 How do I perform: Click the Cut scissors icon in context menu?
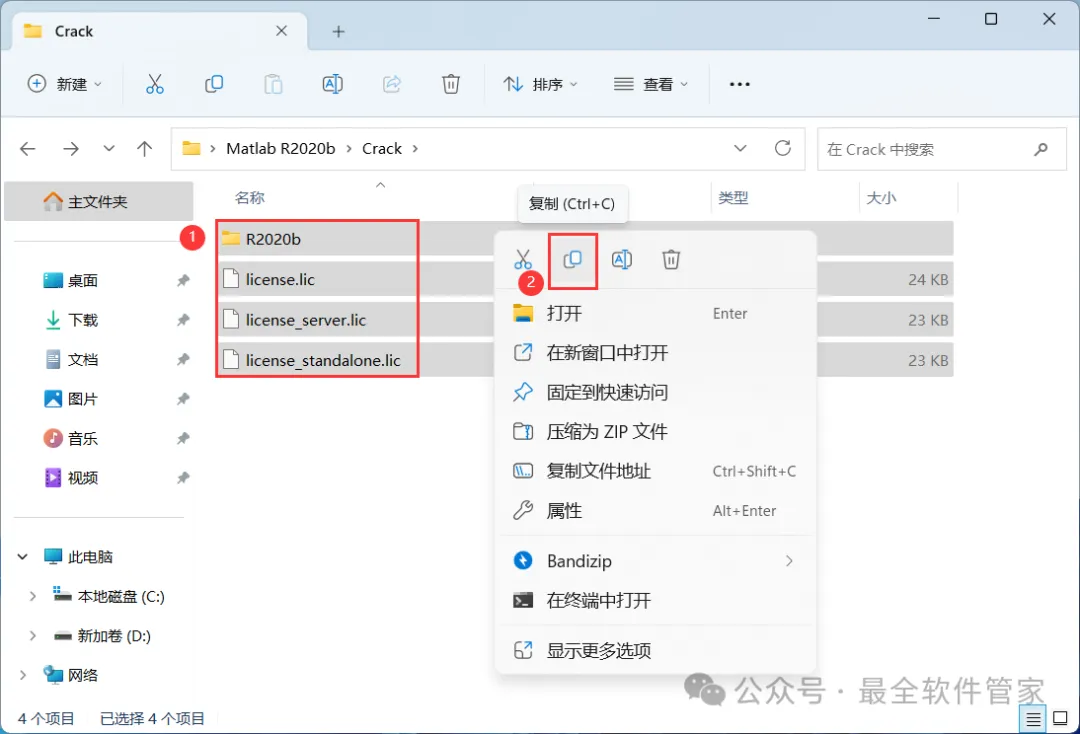coord(523,260)
